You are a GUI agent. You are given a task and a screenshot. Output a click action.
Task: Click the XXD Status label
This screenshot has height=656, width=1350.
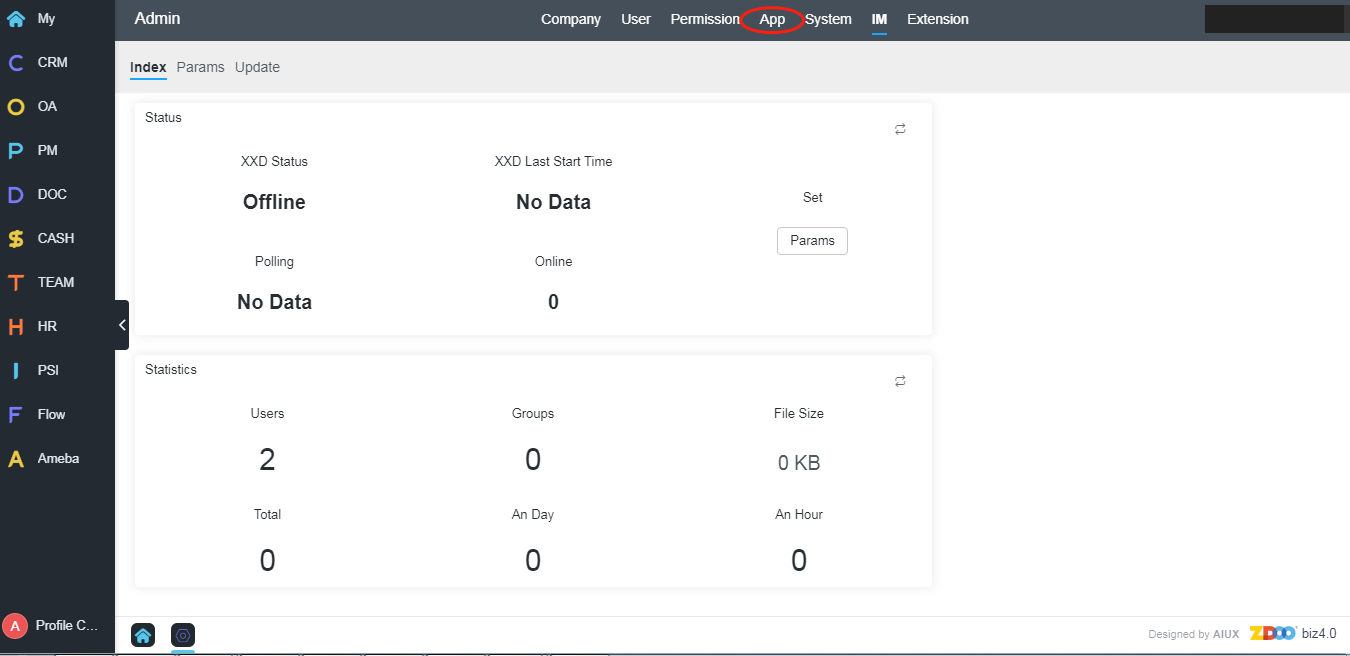[x=274, y=161]
